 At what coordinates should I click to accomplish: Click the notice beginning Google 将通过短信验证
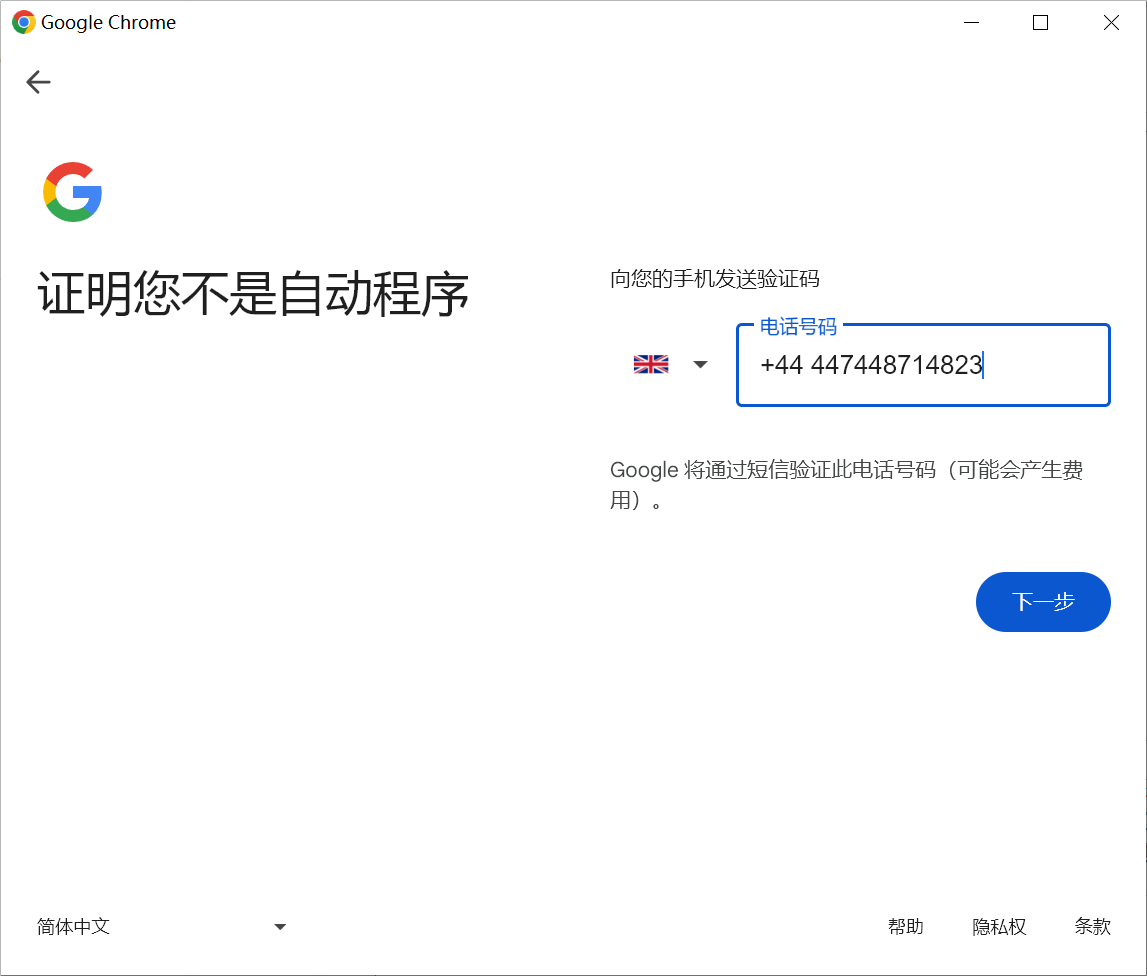pos(846,484)
